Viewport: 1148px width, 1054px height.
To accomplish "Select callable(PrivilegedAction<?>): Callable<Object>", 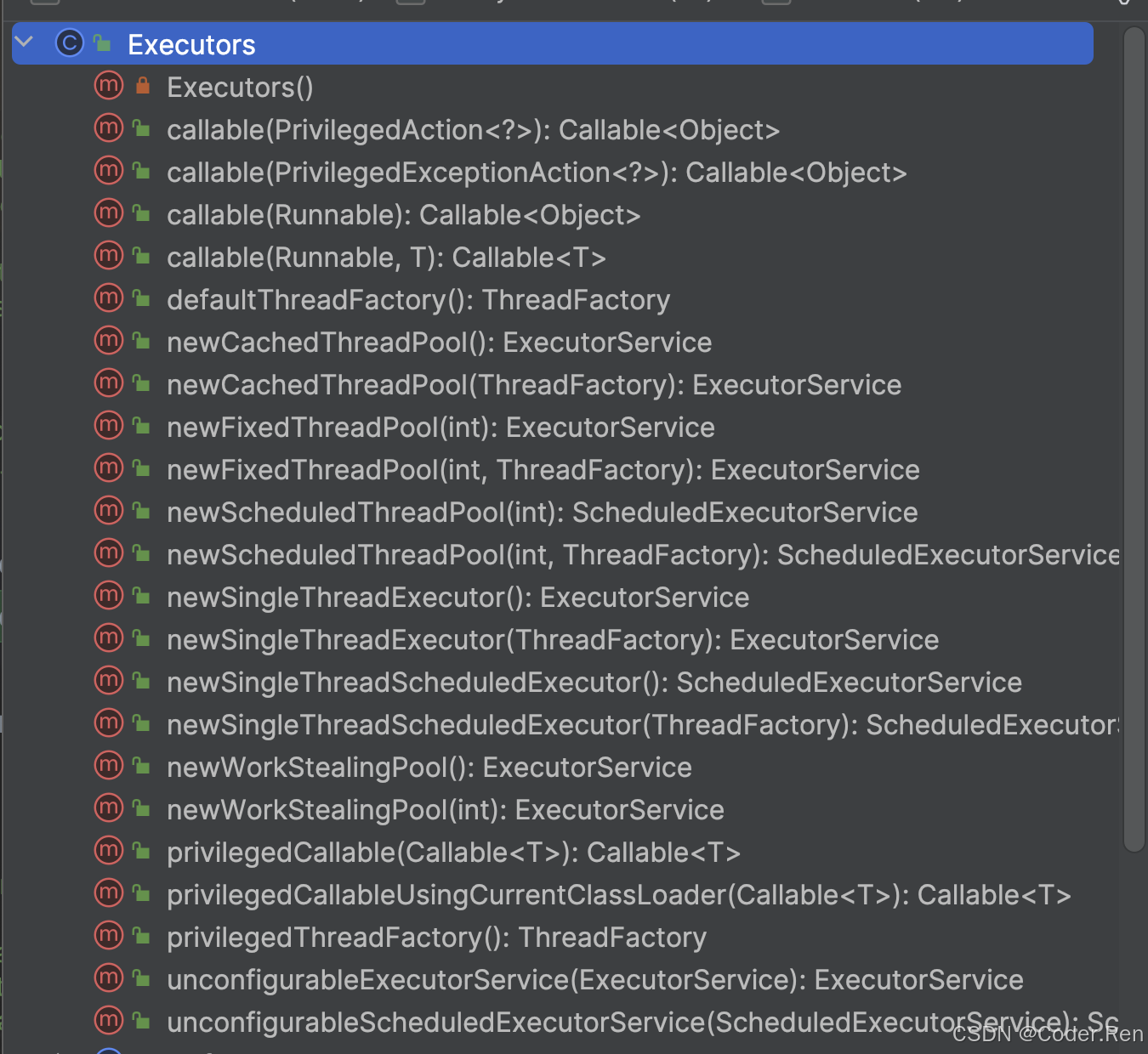I will click(x=473, y=130).
